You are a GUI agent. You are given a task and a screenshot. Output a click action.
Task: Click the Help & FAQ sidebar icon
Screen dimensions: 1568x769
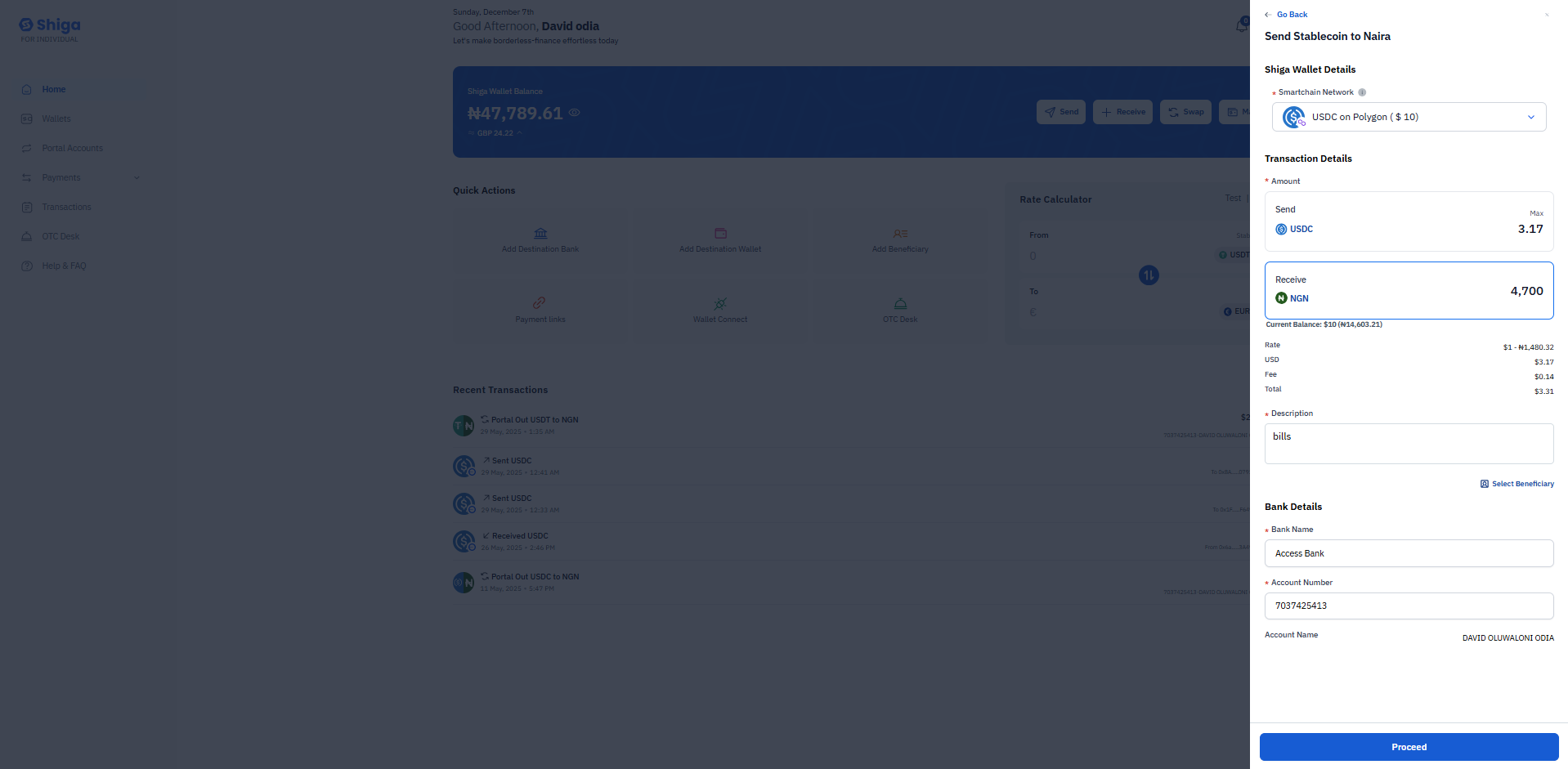(x=27, y=266)
